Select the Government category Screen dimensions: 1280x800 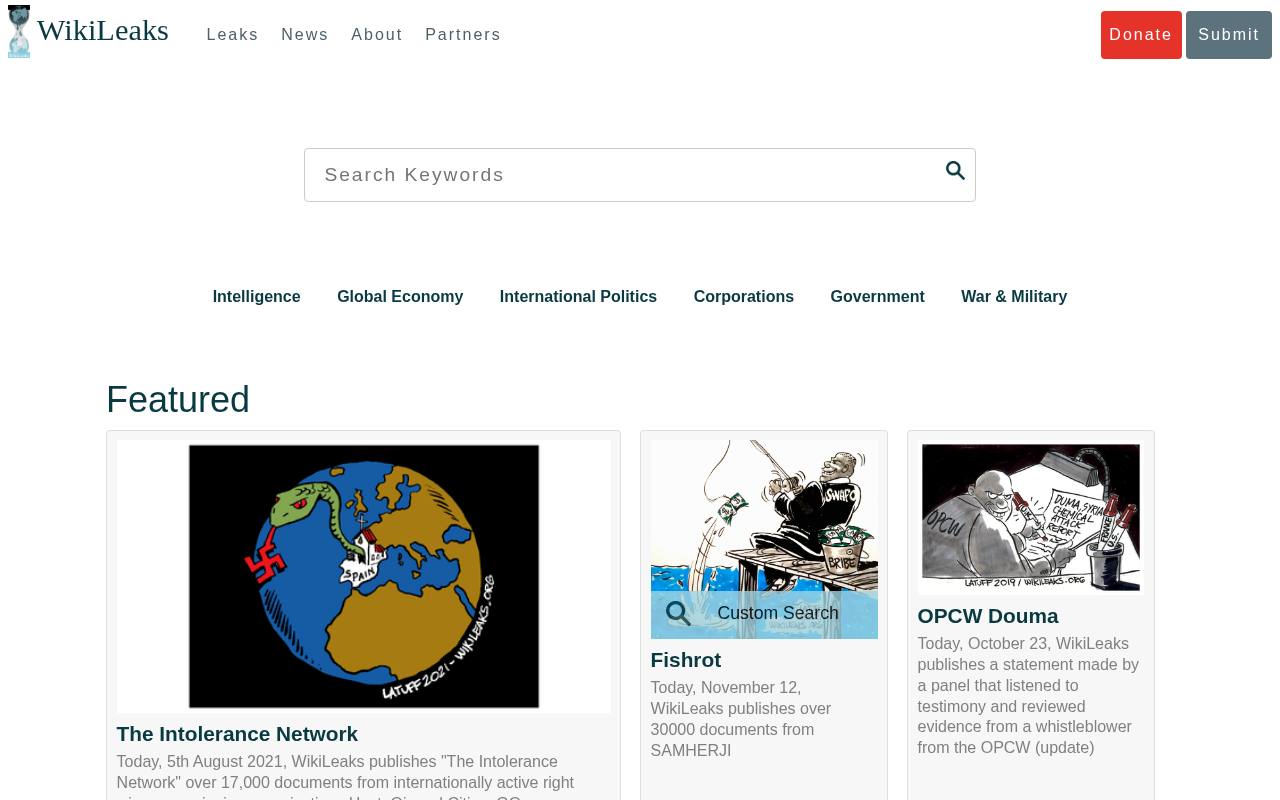click(x=877, y=297)
